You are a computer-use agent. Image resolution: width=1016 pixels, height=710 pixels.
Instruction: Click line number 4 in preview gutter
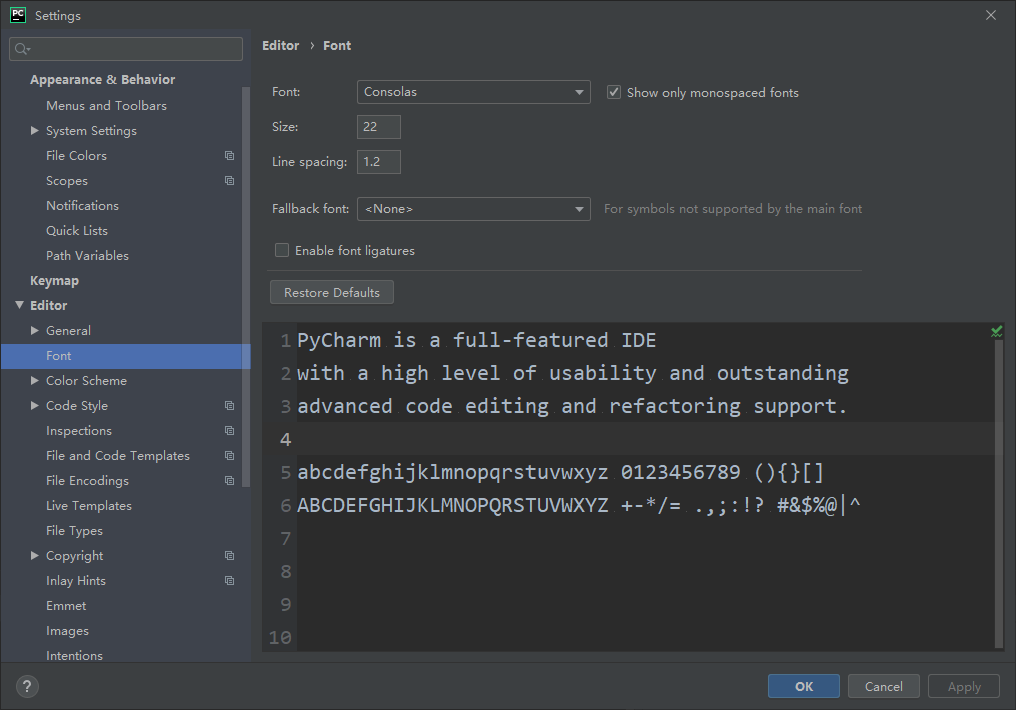(285, 439)
